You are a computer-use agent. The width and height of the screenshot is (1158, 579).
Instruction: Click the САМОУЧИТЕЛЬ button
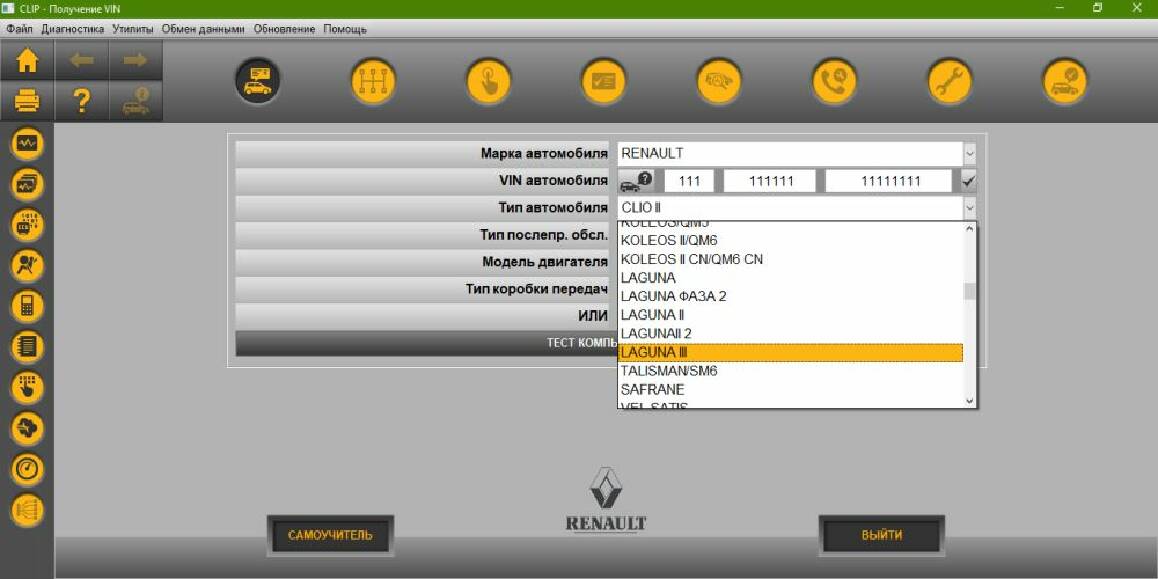(330, 535)
